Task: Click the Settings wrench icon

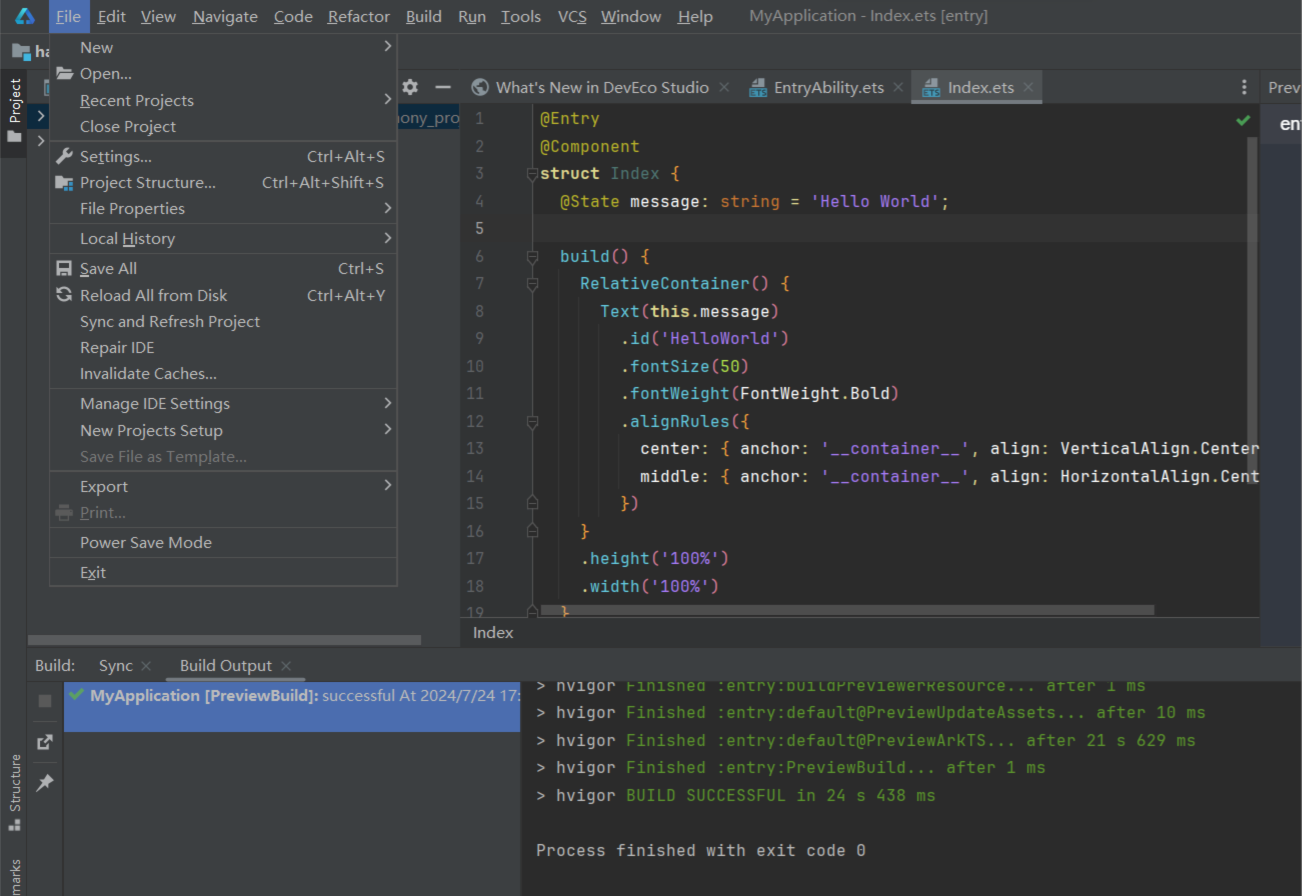Action: (x=65, y=157)
